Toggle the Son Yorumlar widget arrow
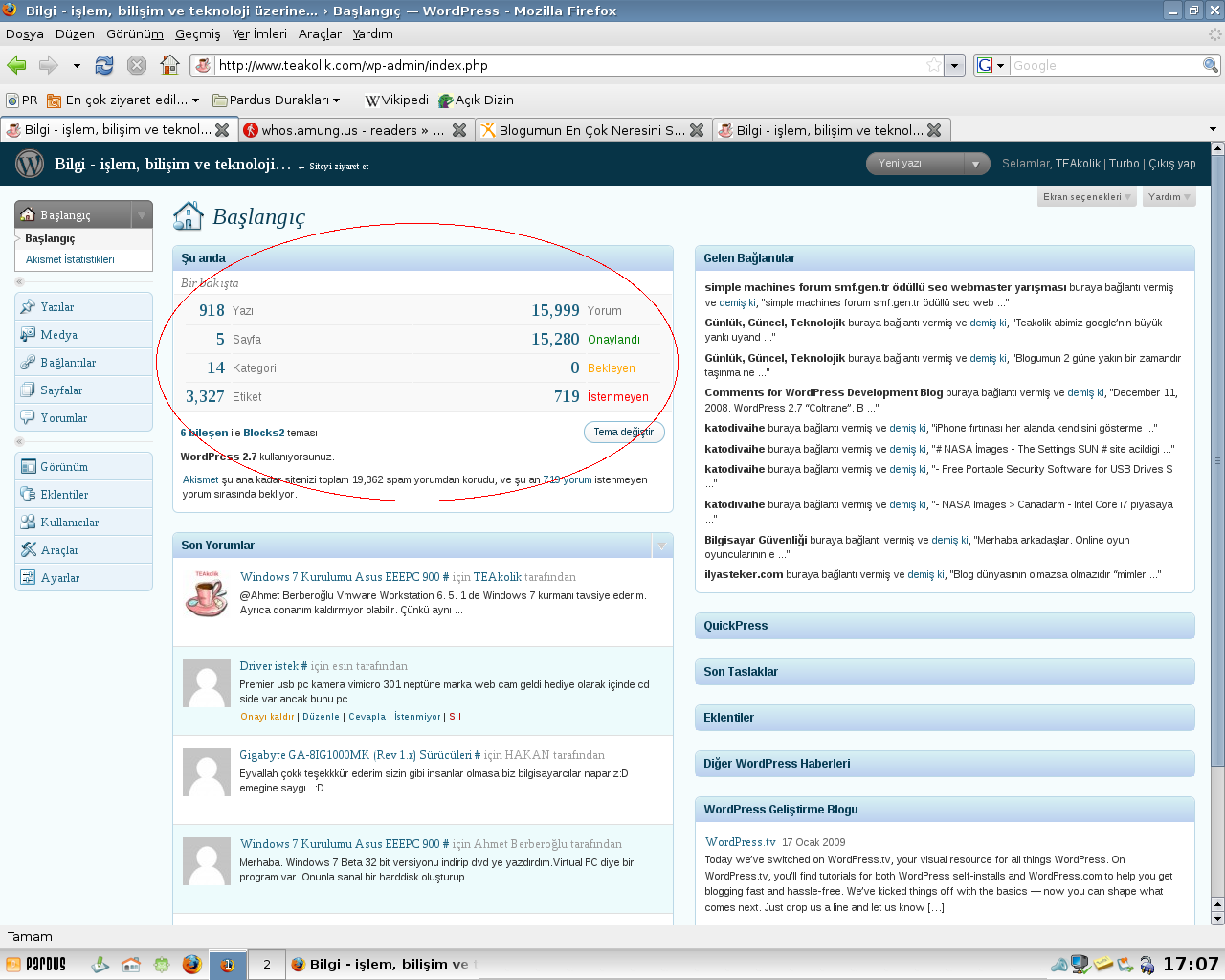Image resolution: width=1225 pixels, height=980 pixels. [660, 546]
